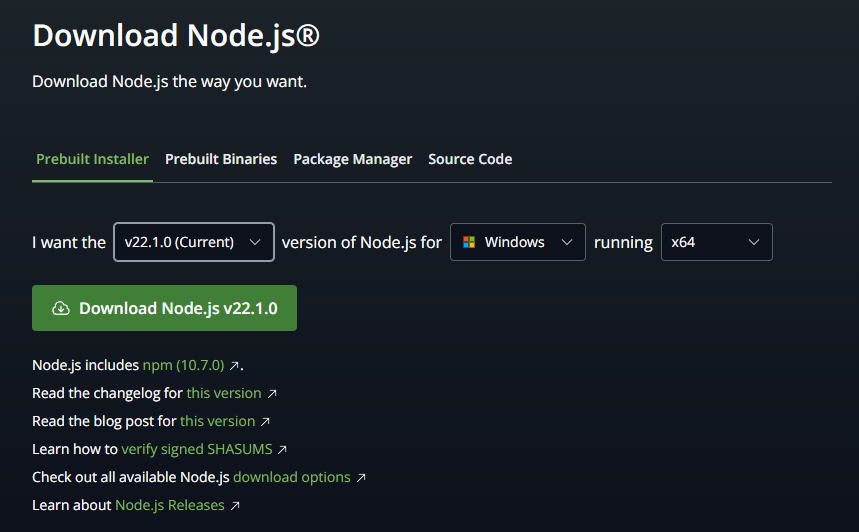Switch to the Prebuilt Binaries tab
This screenshot has width=859, height=532.
point(221,159)
